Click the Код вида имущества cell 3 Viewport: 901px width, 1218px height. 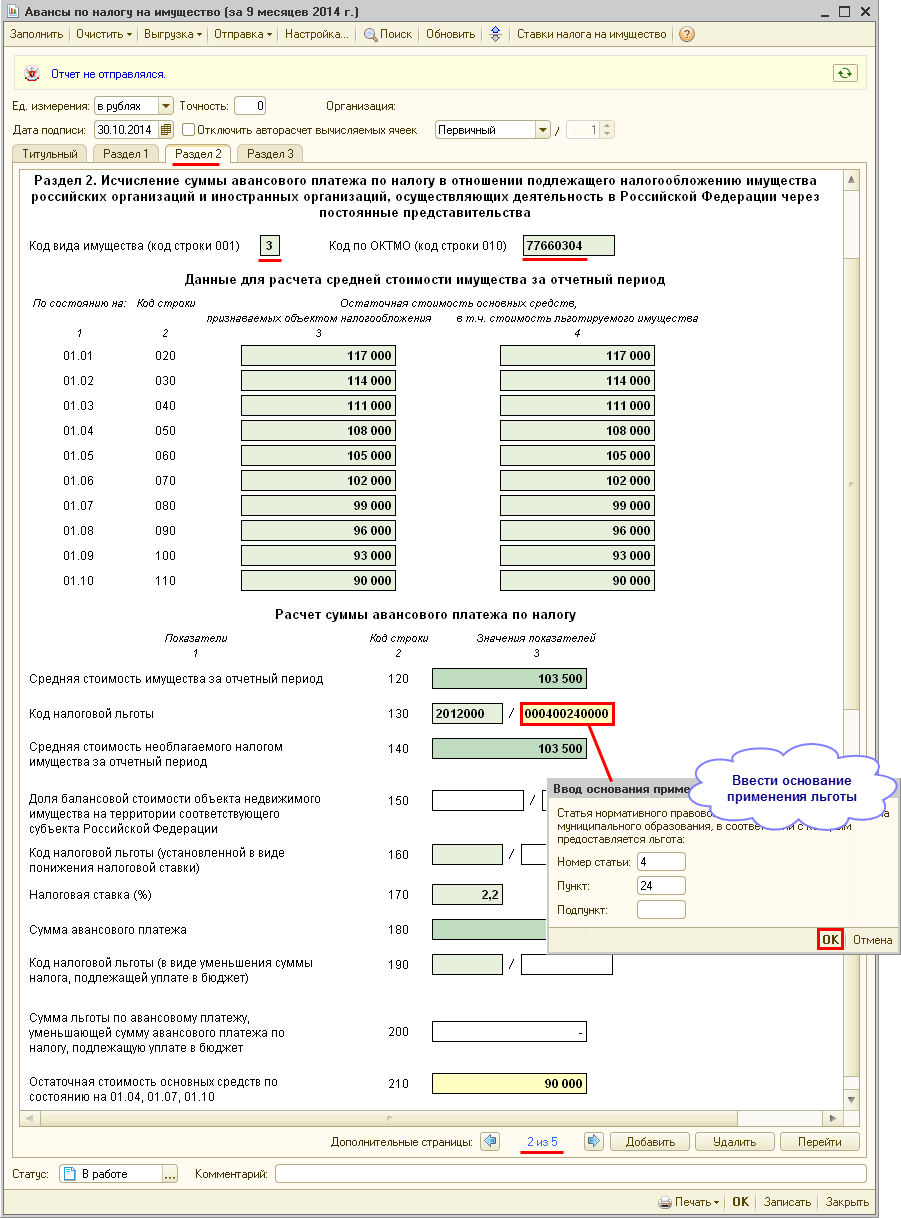coord(269,245)
